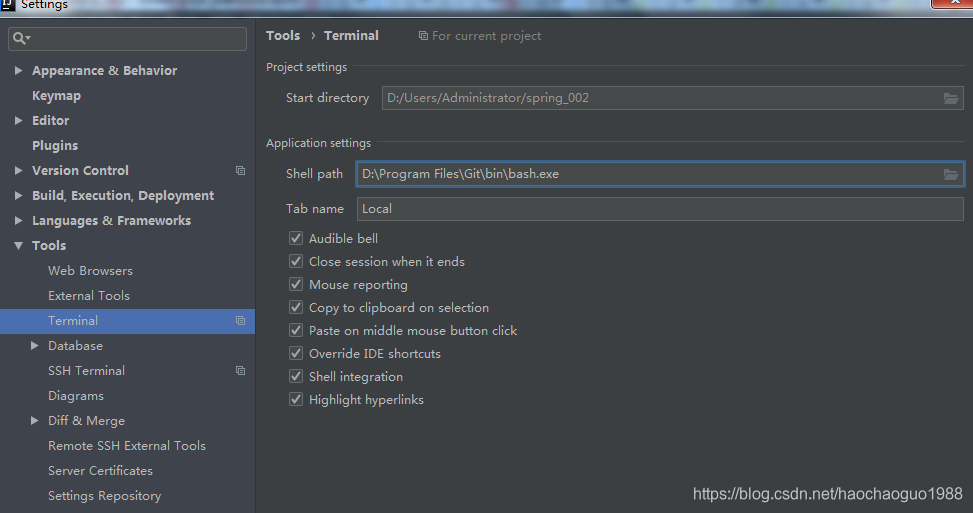Click the IntelliJ icon in title bar

pyautogui.click(x=7, y=5)
